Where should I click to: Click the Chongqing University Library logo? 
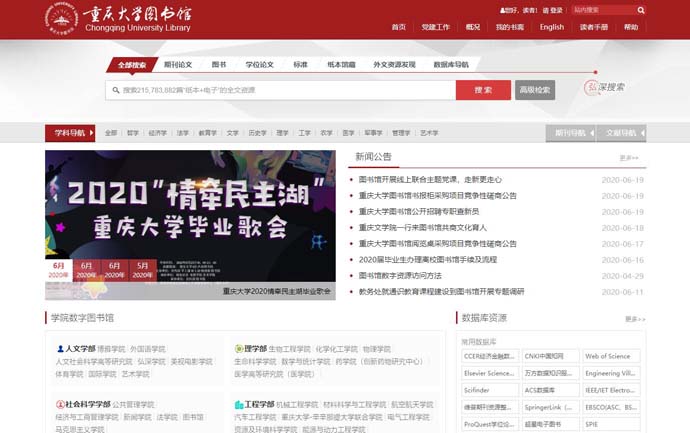118,19
